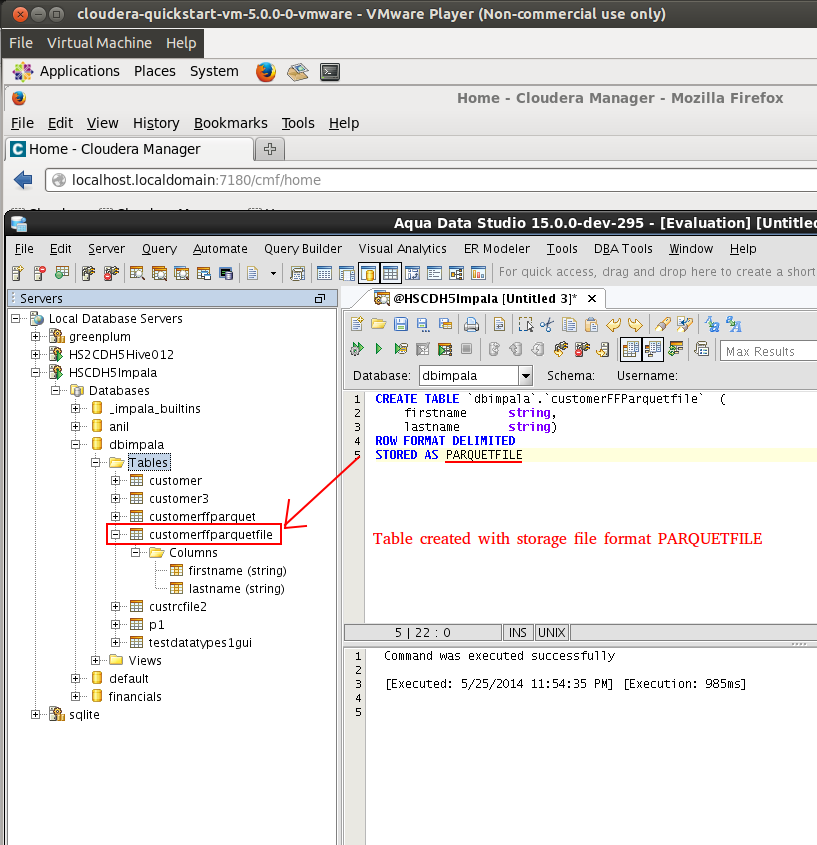Screen dimensions: 817x845
Task: Click the reconnect icon in query toolbar
Action: click(560, 349)
